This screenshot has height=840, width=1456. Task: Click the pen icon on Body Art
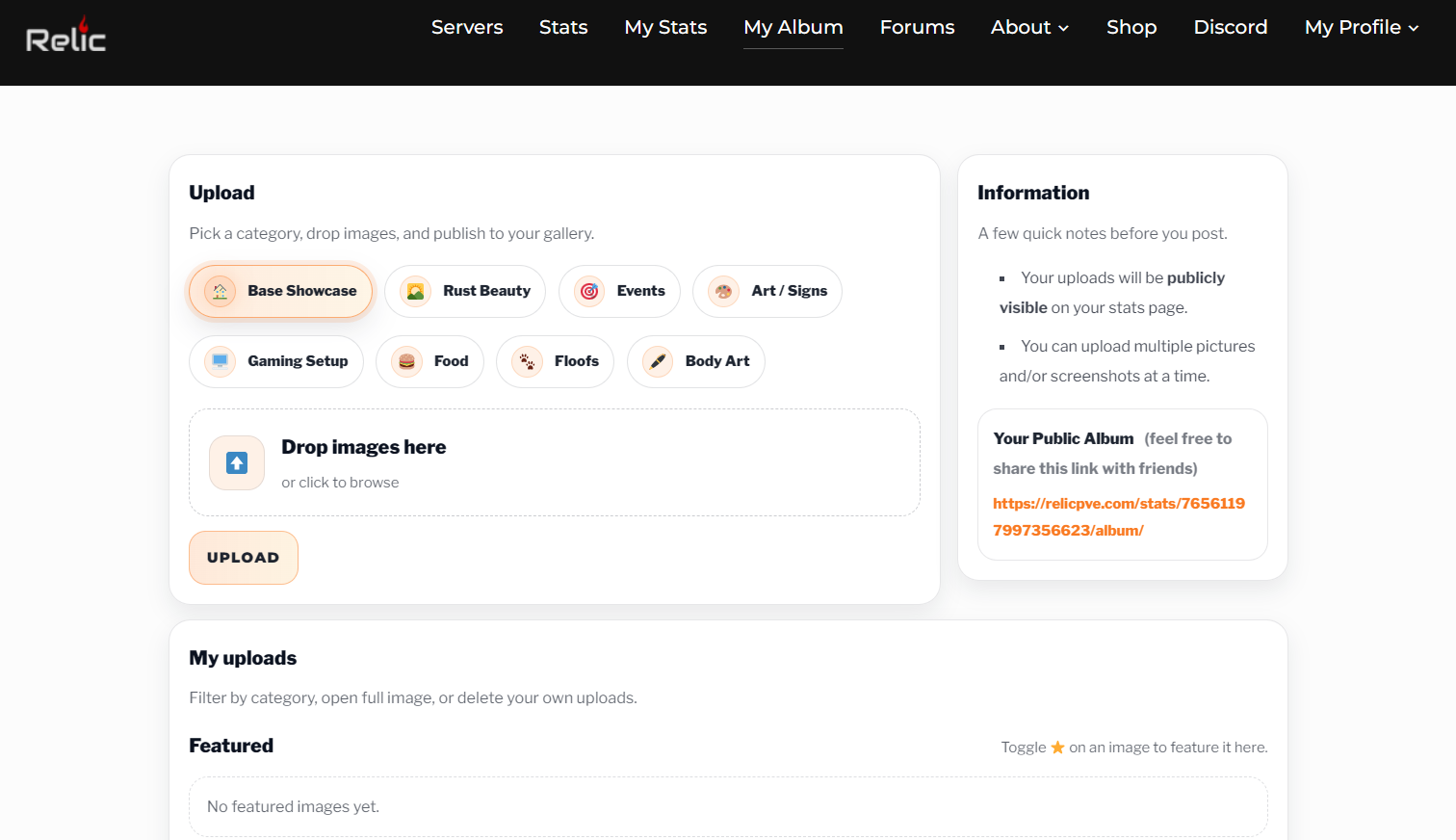[x=658, y=361]
